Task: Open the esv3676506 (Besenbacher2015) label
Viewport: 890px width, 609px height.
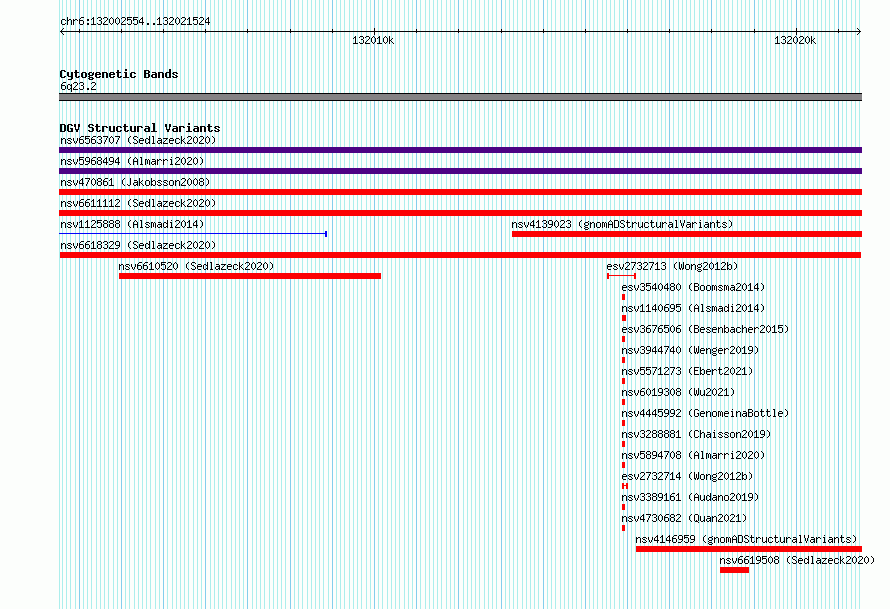Action: [x=705, y=329]
